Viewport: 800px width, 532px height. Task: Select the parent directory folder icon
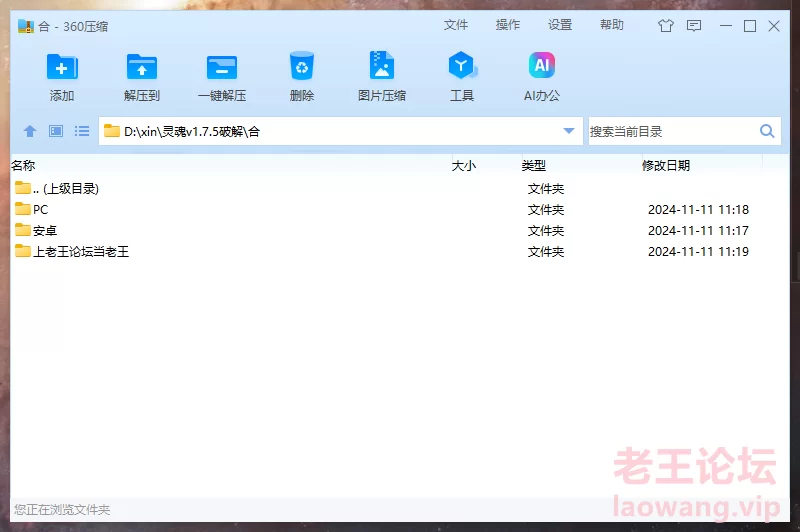tap(22, 188)
